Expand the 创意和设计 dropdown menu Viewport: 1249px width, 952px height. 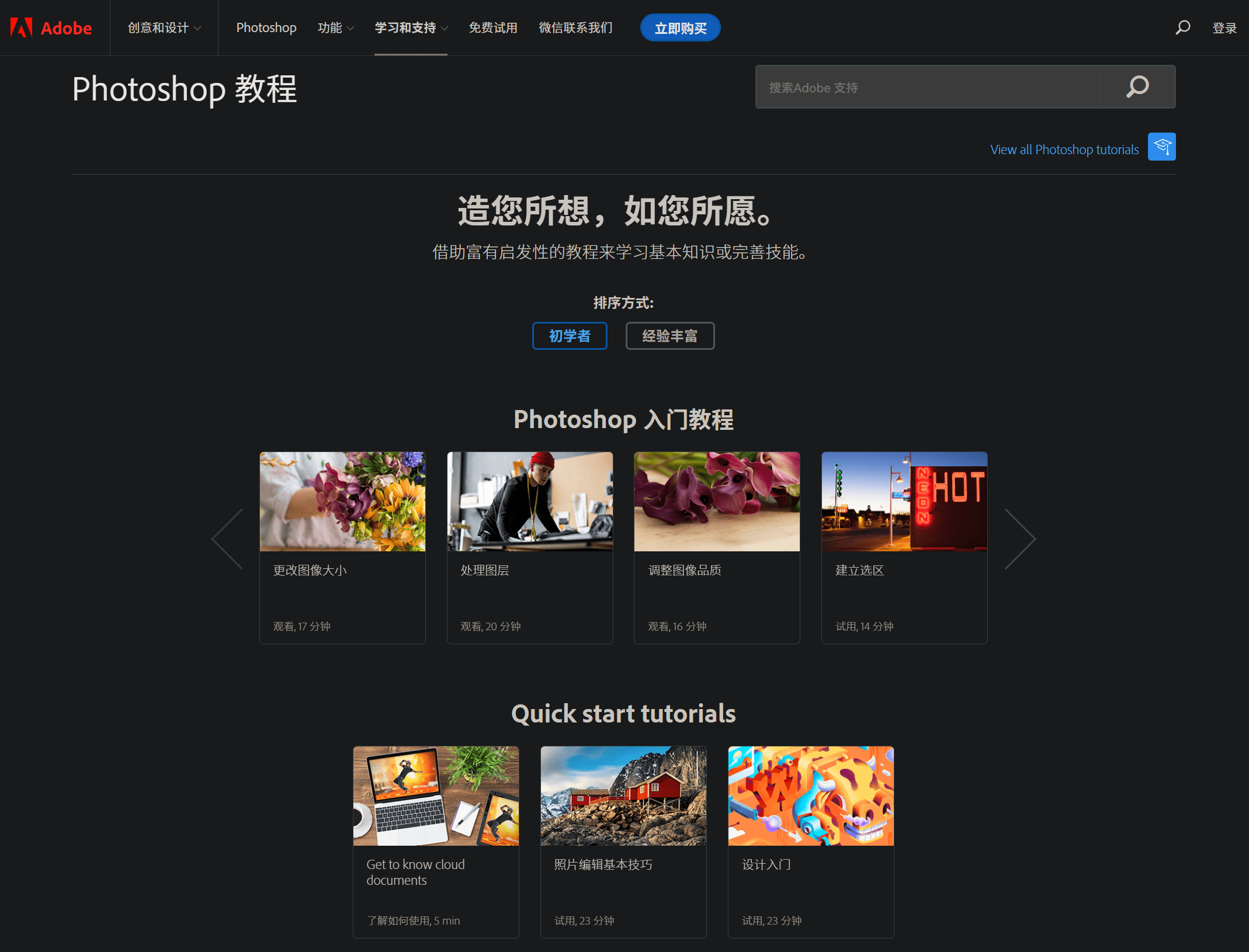pyautogui.click(x=164, y=27)
